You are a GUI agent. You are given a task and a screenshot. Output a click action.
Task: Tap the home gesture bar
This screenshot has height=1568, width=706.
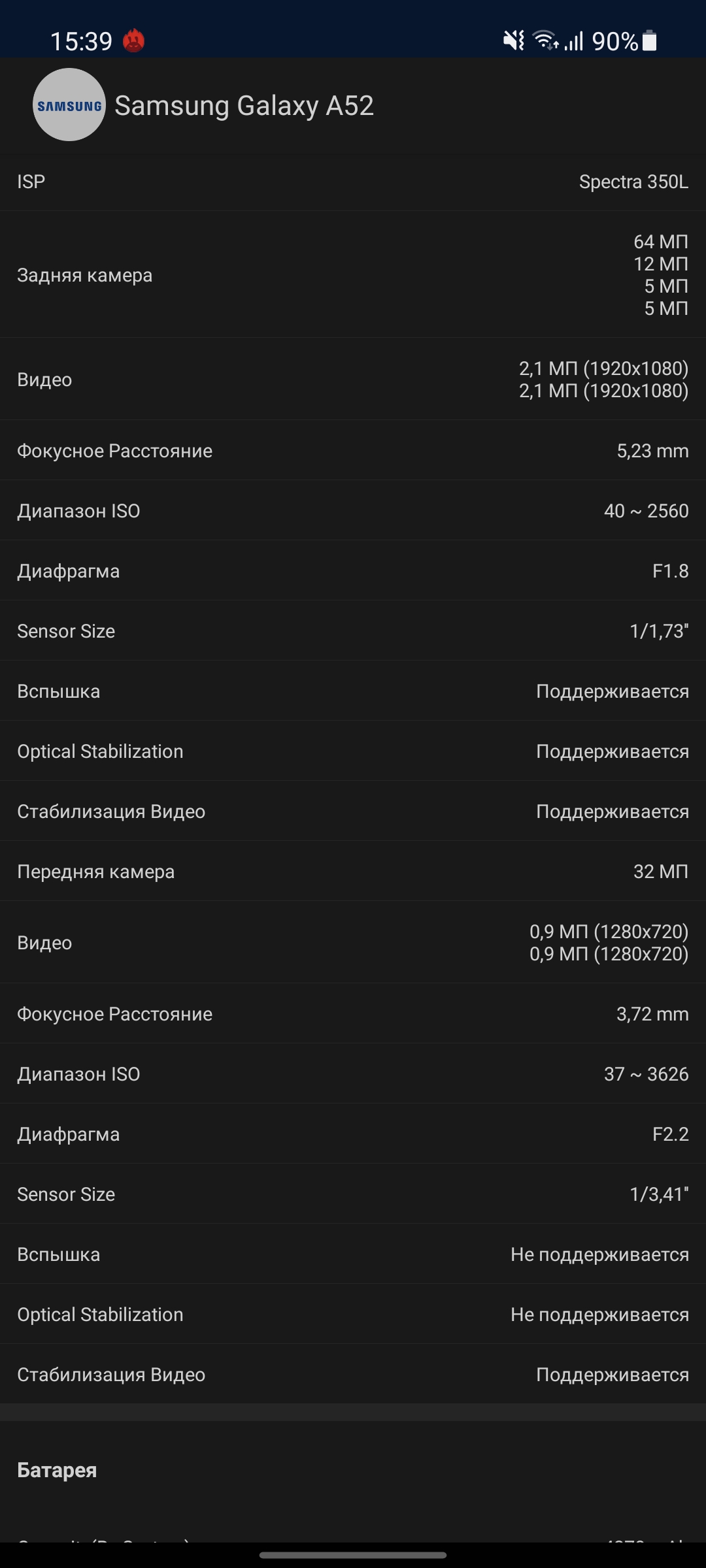click(x=353, y=1555)
